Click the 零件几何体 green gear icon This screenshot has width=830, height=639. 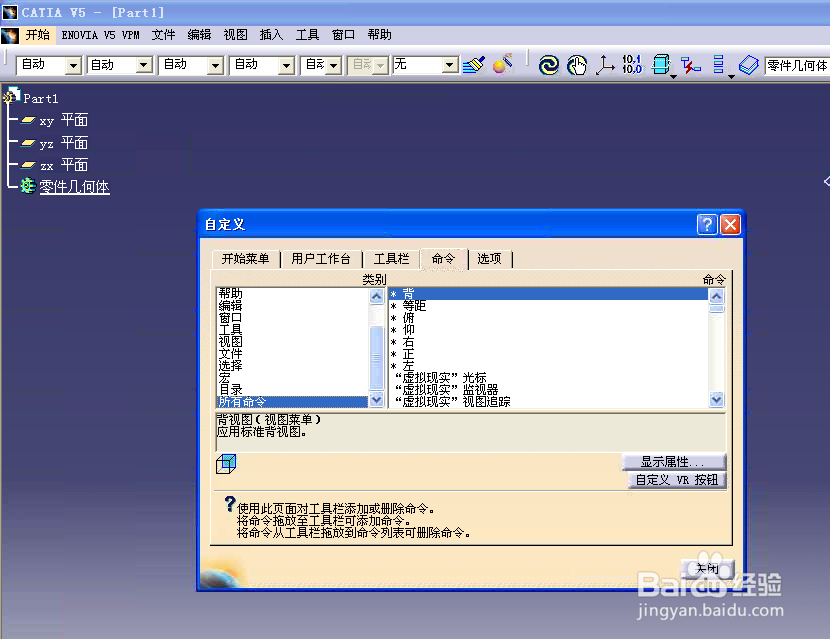(x=28, y=186)
